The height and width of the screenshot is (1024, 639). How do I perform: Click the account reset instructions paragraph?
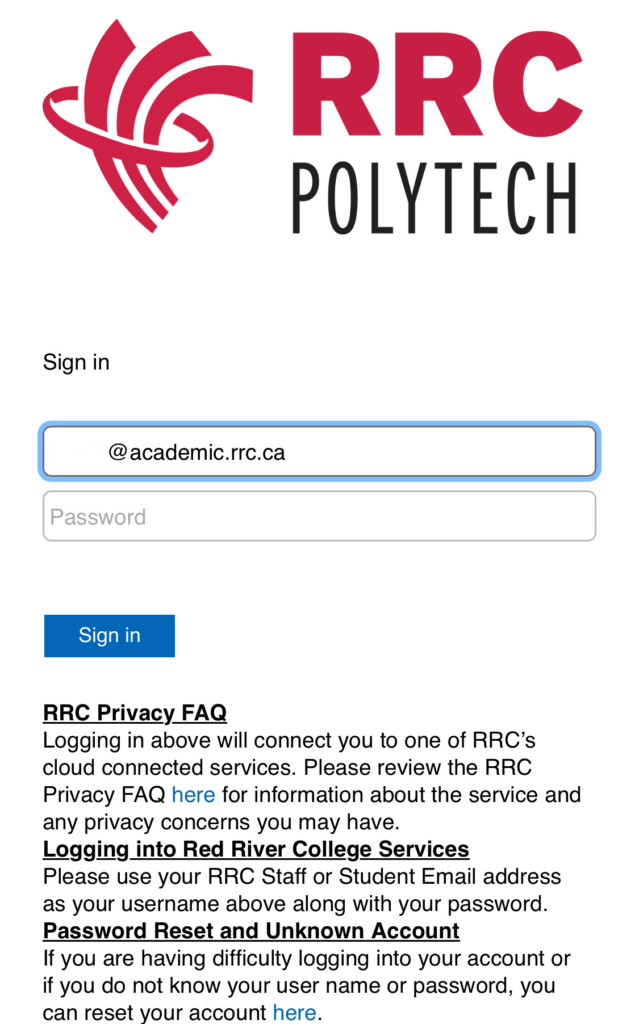click(x=300, y=985)
